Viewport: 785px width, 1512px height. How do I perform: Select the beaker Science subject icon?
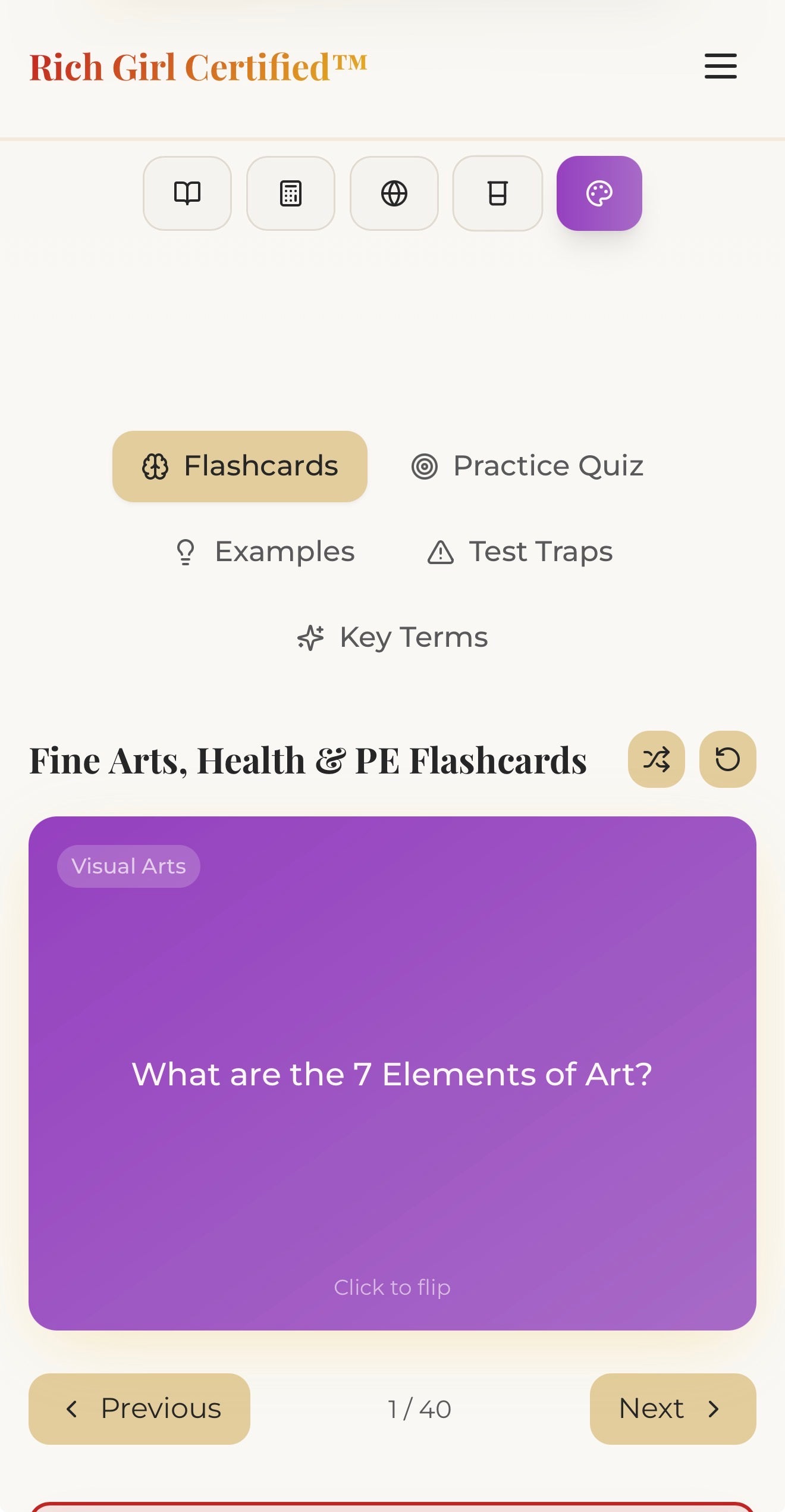[498, 193]
